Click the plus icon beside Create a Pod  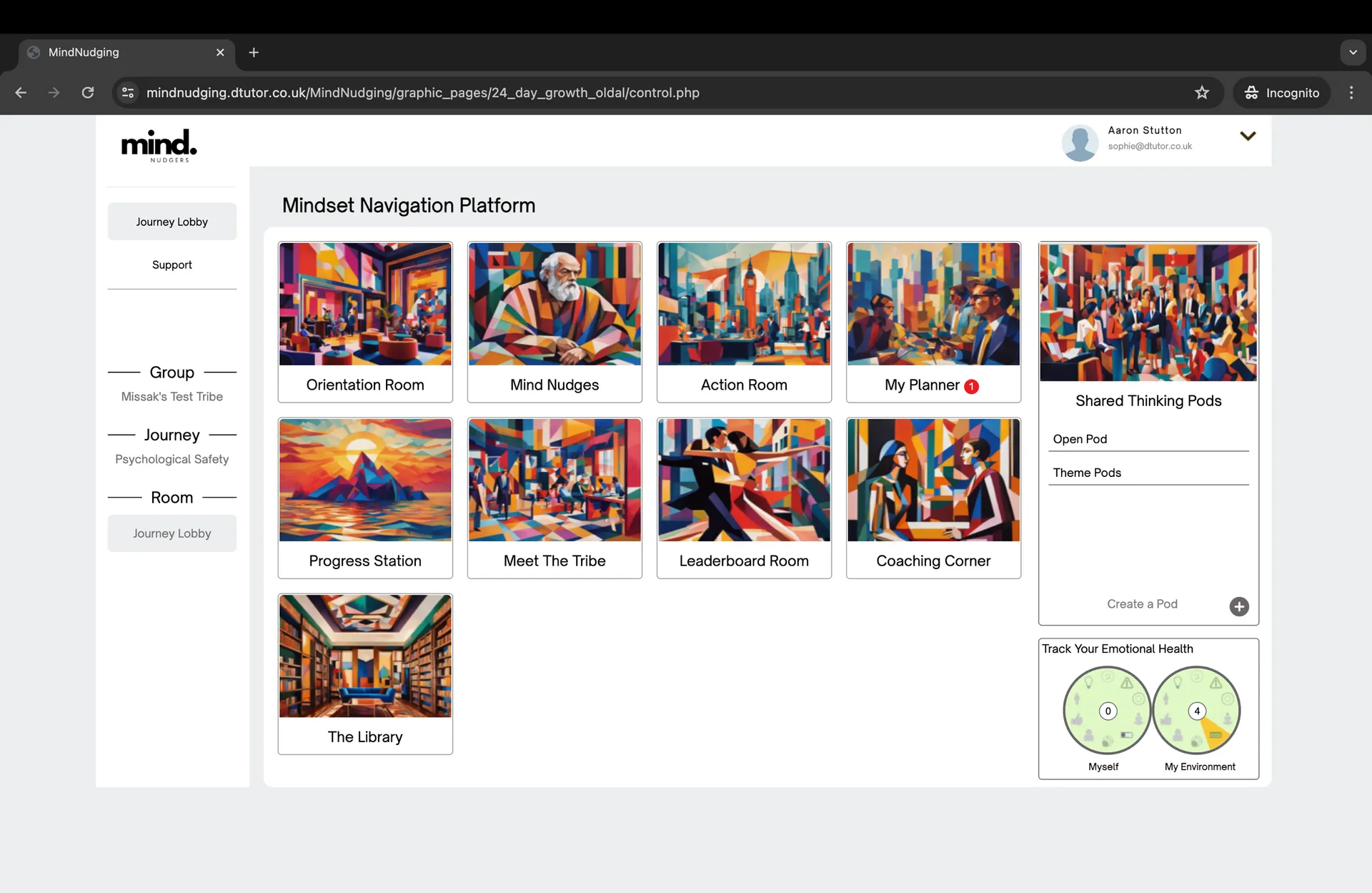[x=1239, y=606]
